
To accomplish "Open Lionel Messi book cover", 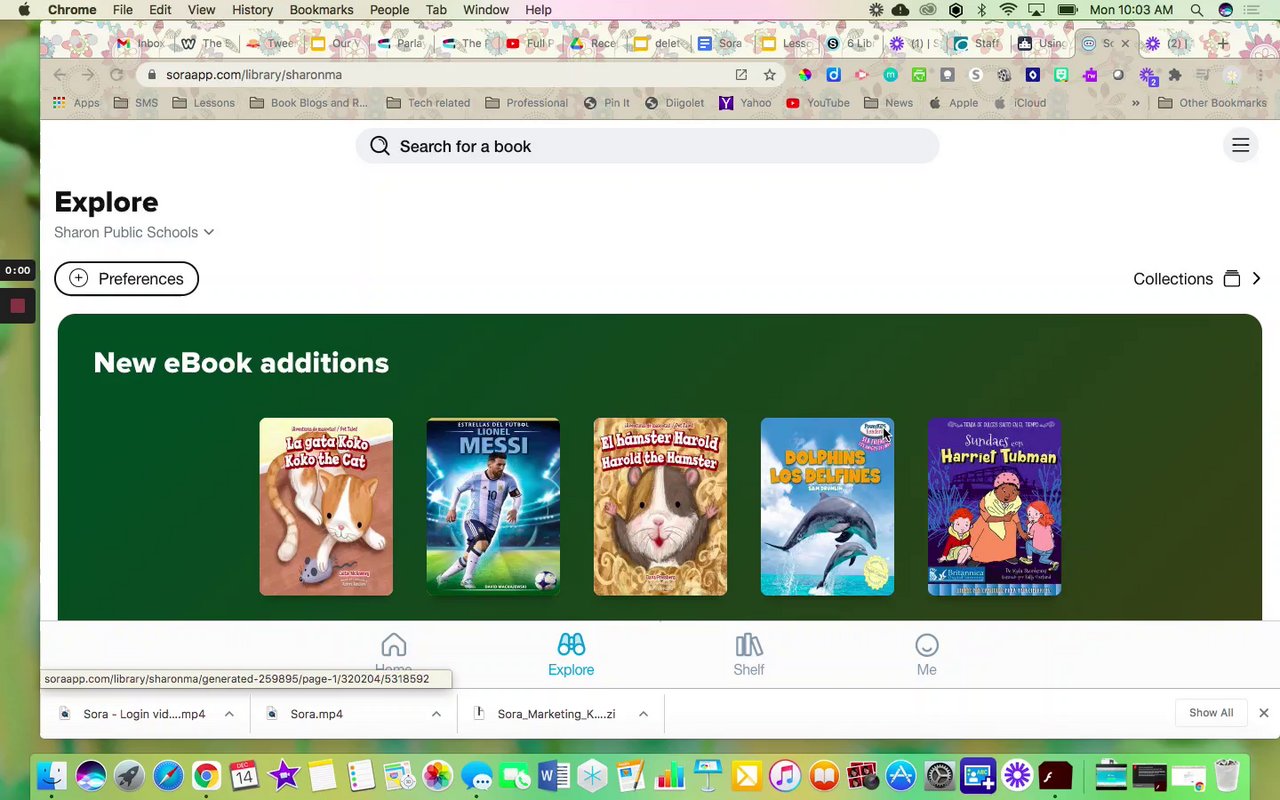I will (493, 507).
